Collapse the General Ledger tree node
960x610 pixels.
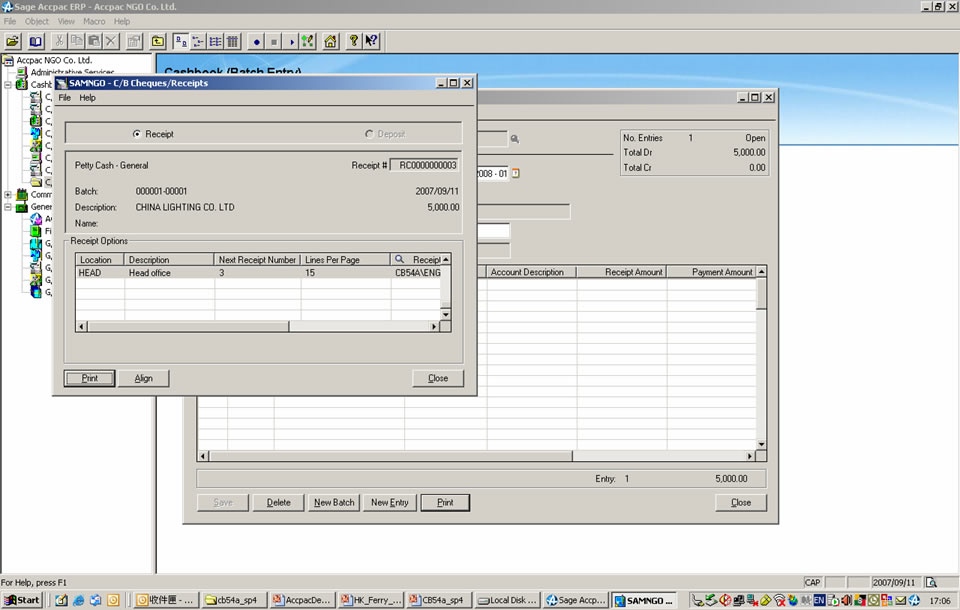8,207
